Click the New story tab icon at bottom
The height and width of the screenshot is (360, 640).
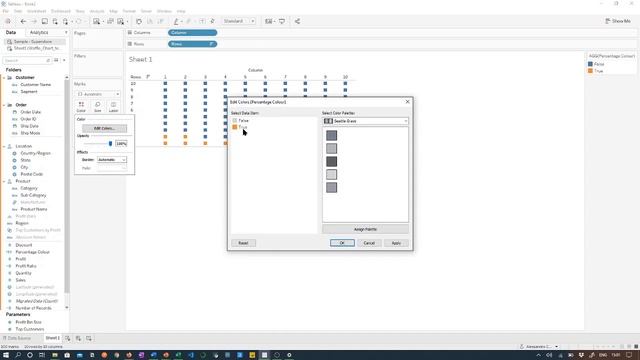pos(89,338)
